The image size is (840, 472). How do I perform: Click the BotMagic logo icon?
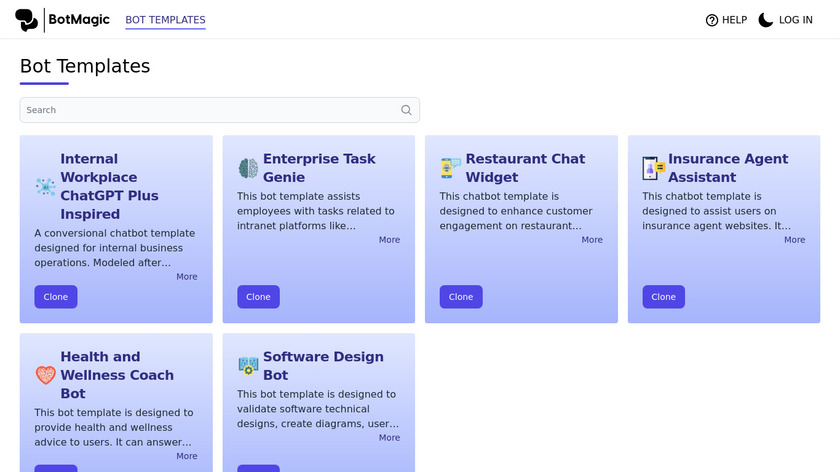coord(27,20)
